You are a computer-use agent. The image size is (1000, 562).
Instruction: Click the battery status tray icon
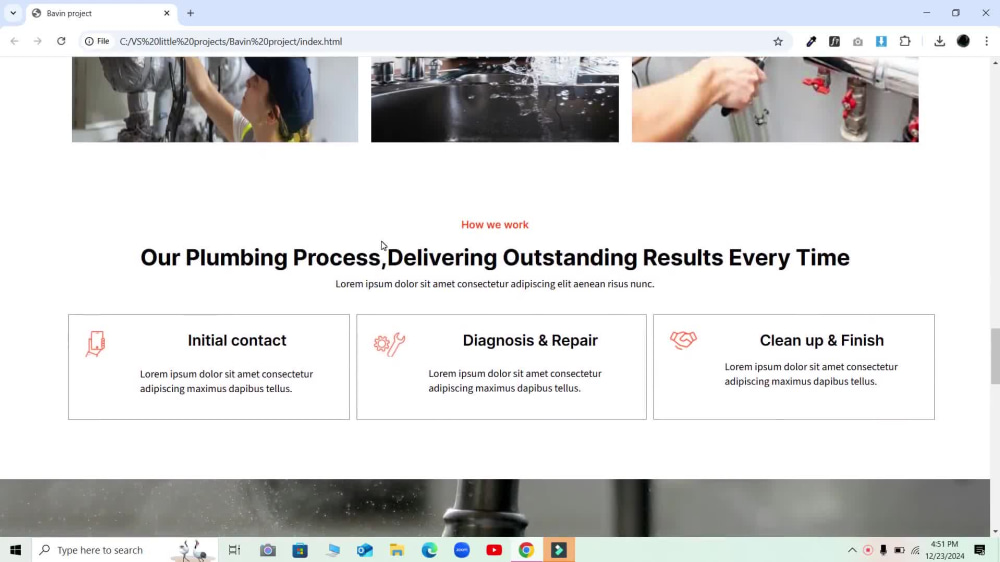click(899, 550)
